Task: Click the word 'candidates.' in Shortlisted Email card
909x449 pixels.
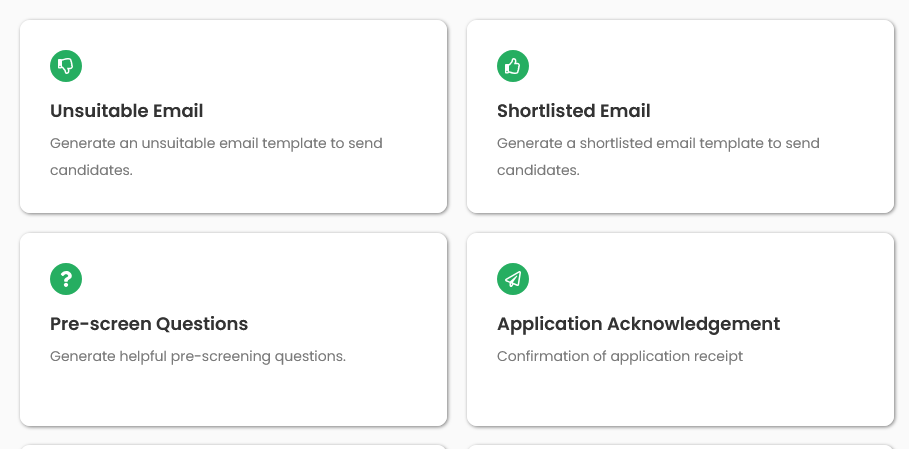Action: point(538,170)
